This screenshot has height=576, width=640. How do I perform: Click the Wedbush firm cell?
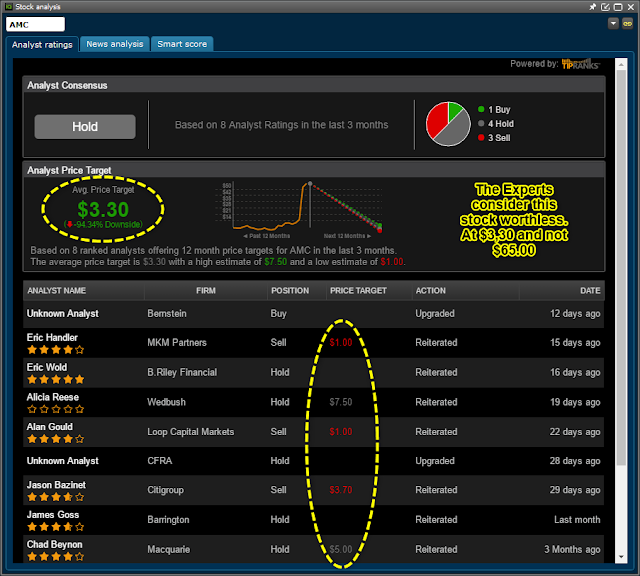point(167,402)
